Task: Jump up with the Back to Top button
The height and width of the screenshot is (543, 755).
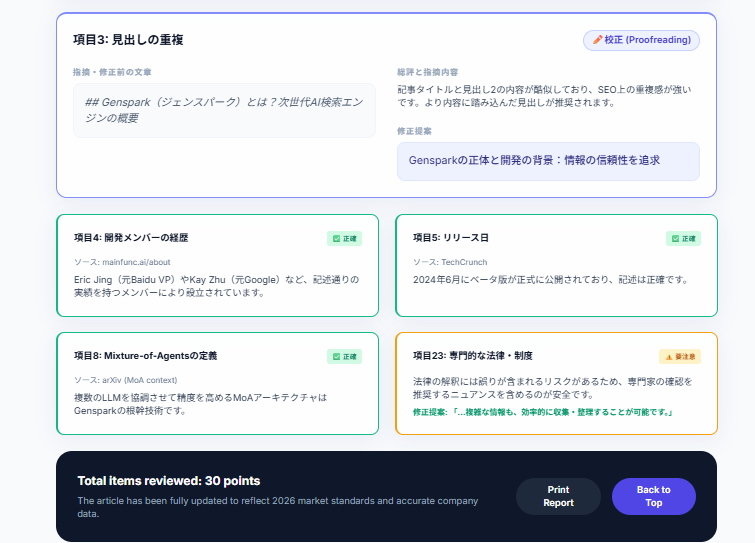Action: click(653, 496)
